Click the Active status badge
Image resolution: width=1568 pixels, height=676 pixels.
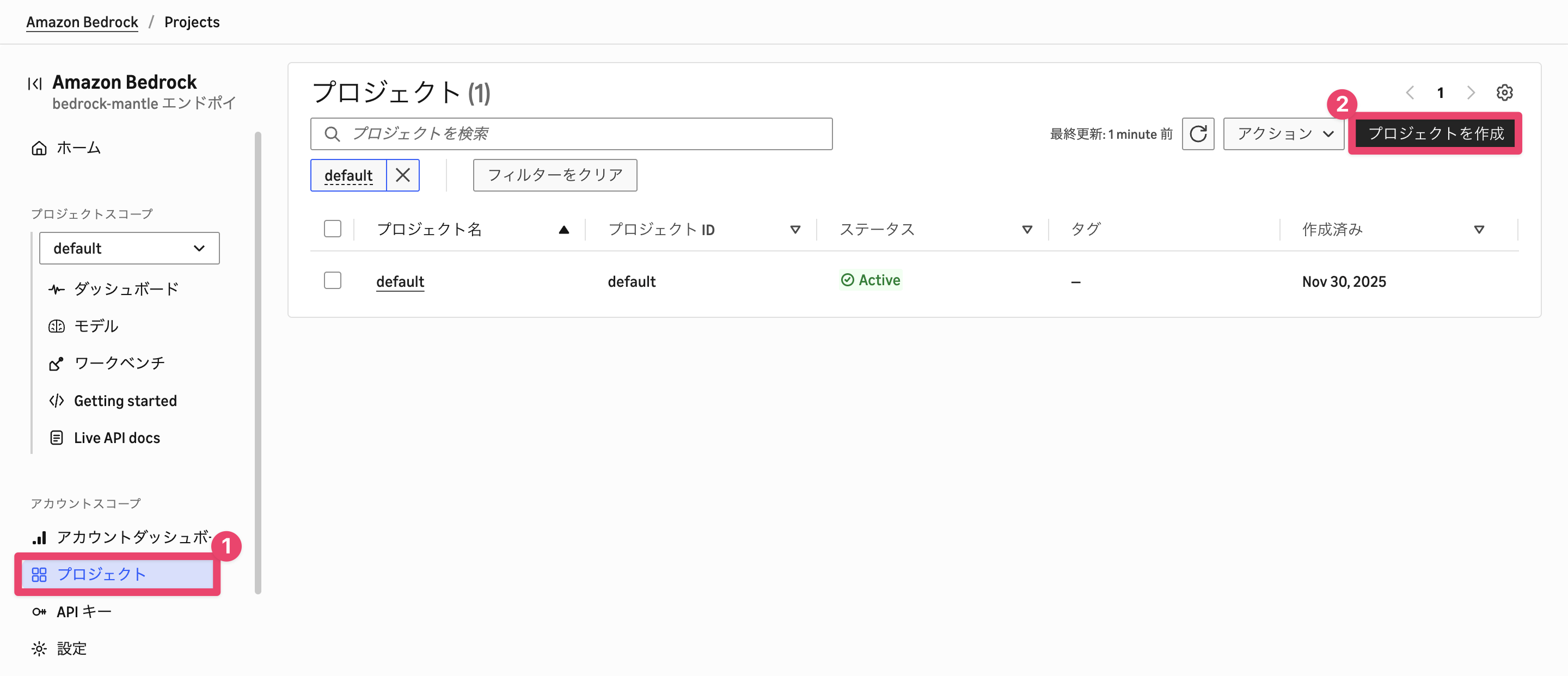(871, 280)
